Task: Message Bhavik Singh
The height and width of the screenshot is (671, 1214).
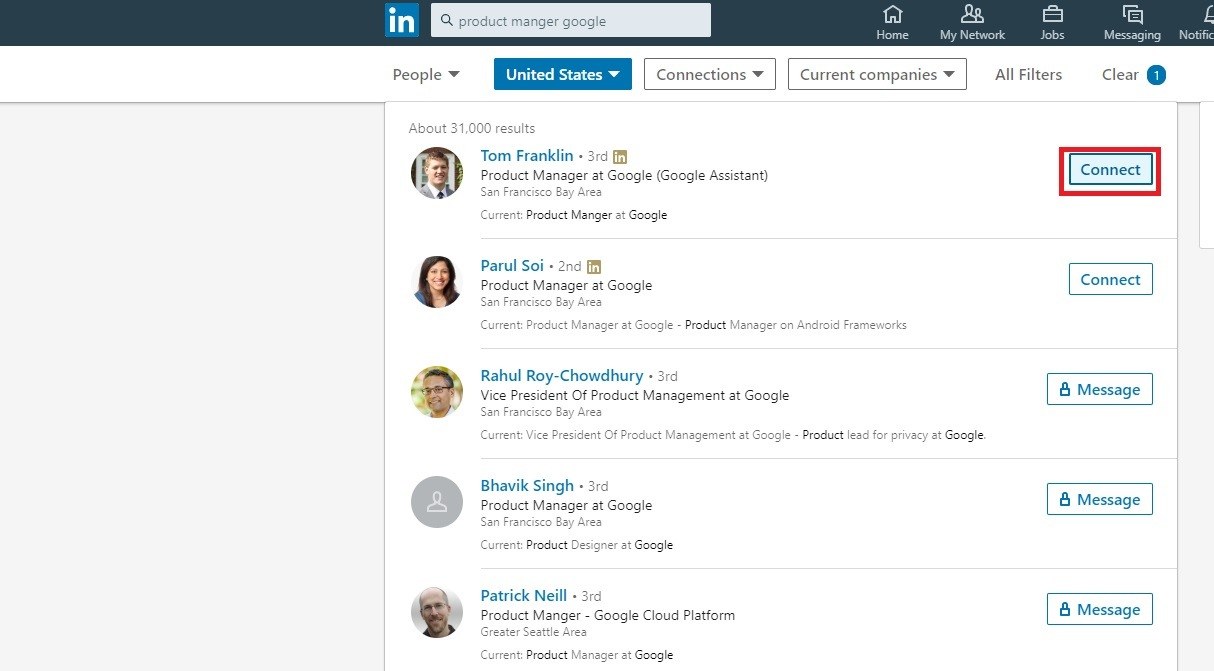Action: click(1099, 500)
